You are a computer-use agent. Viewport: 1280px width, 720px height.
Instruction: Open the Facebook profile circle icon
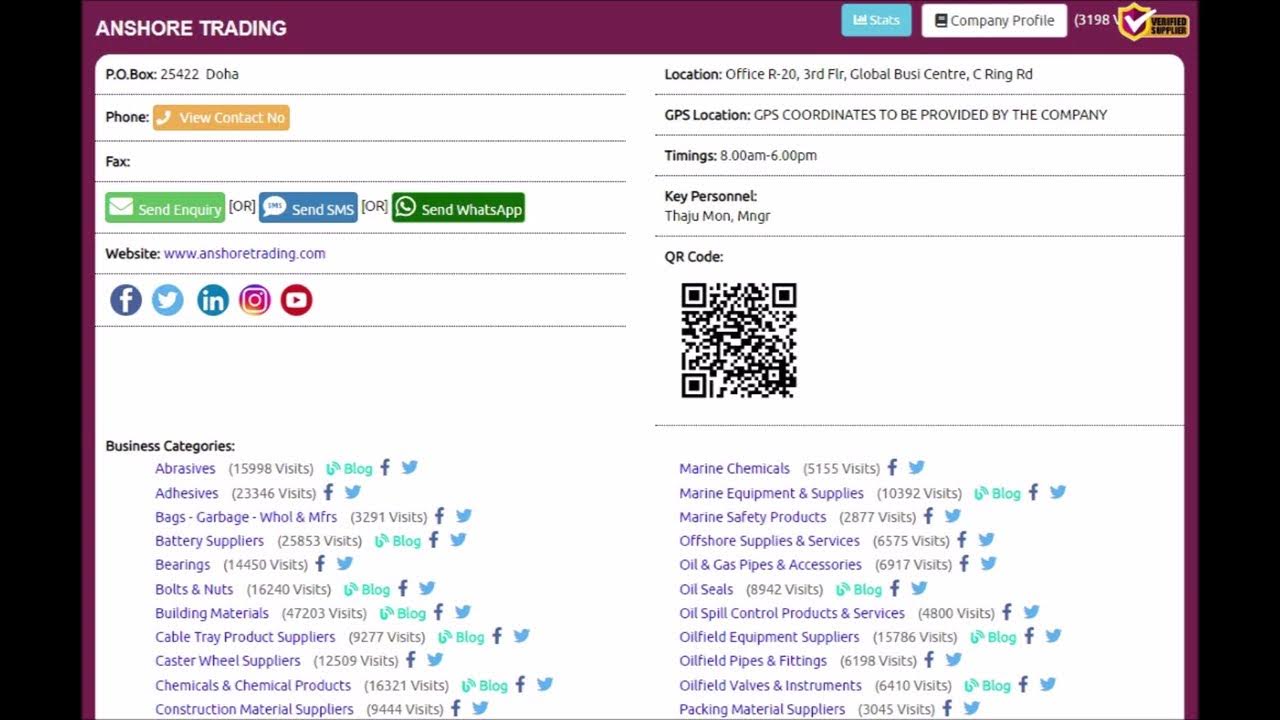[x=126, y=300]
